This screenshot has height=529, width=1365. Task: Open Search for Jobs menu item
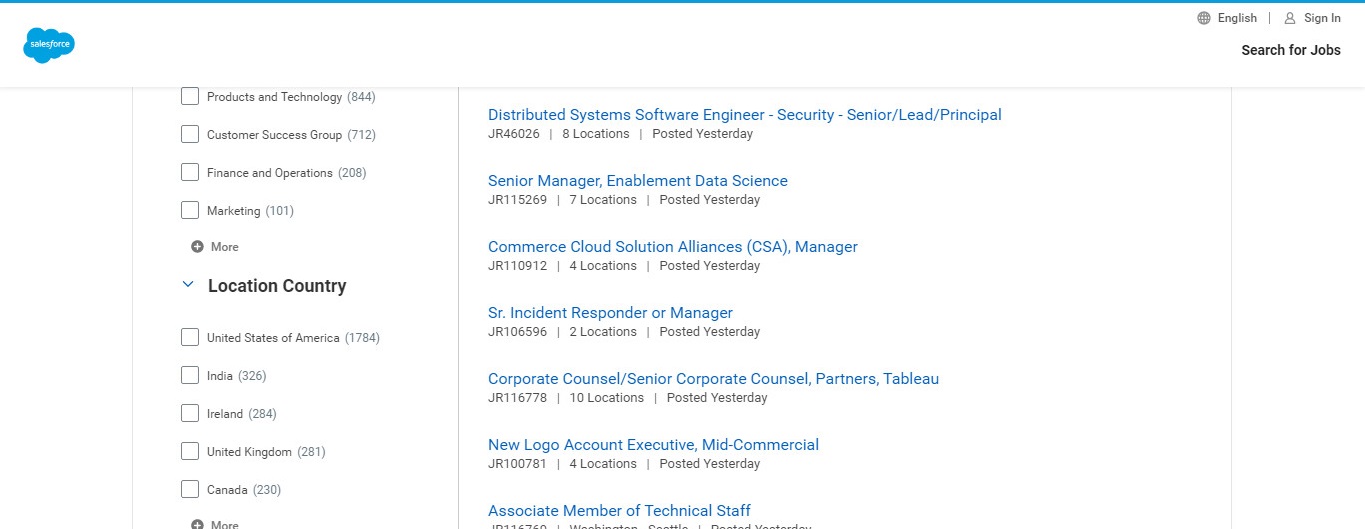[1290, 50]
